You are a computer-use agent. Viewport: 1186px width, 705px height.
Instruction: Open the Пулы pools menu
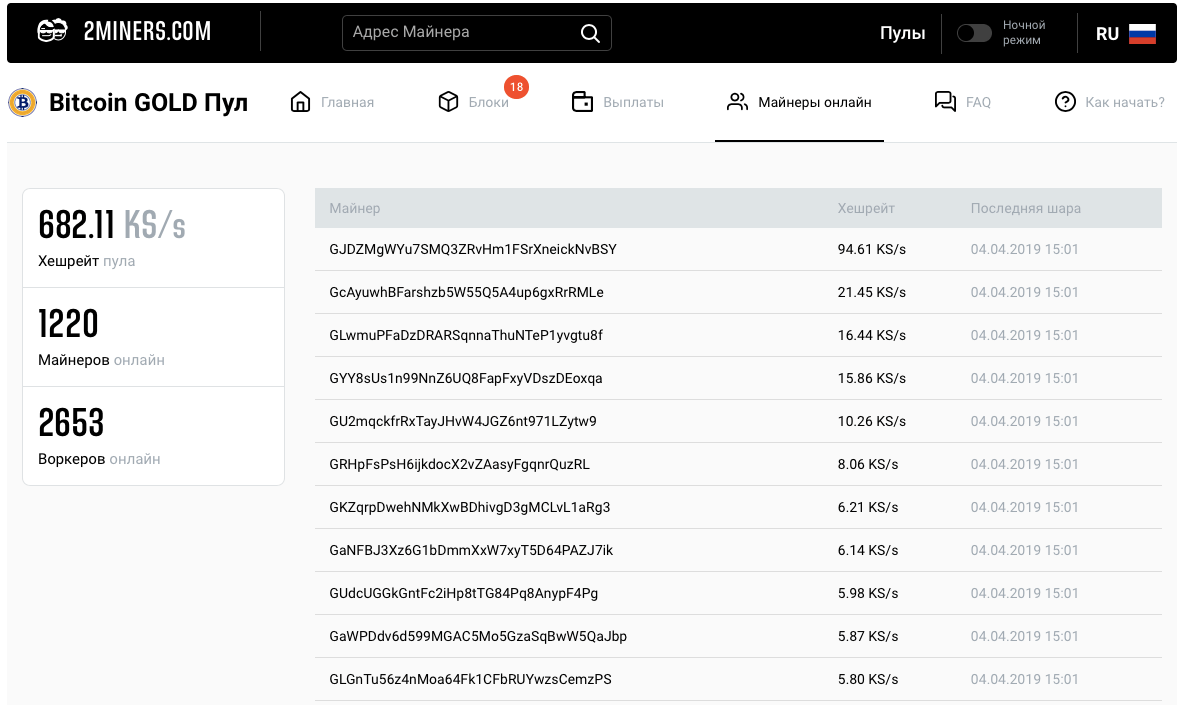(x=902, y=33)
